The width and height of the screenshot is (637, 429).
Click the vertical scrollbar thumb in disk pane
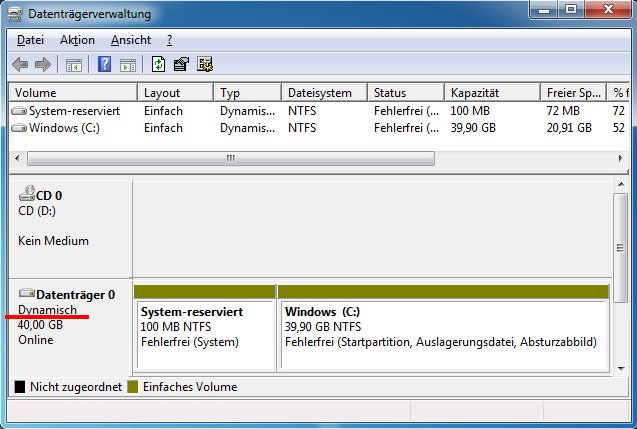click(x=621, y=248)
